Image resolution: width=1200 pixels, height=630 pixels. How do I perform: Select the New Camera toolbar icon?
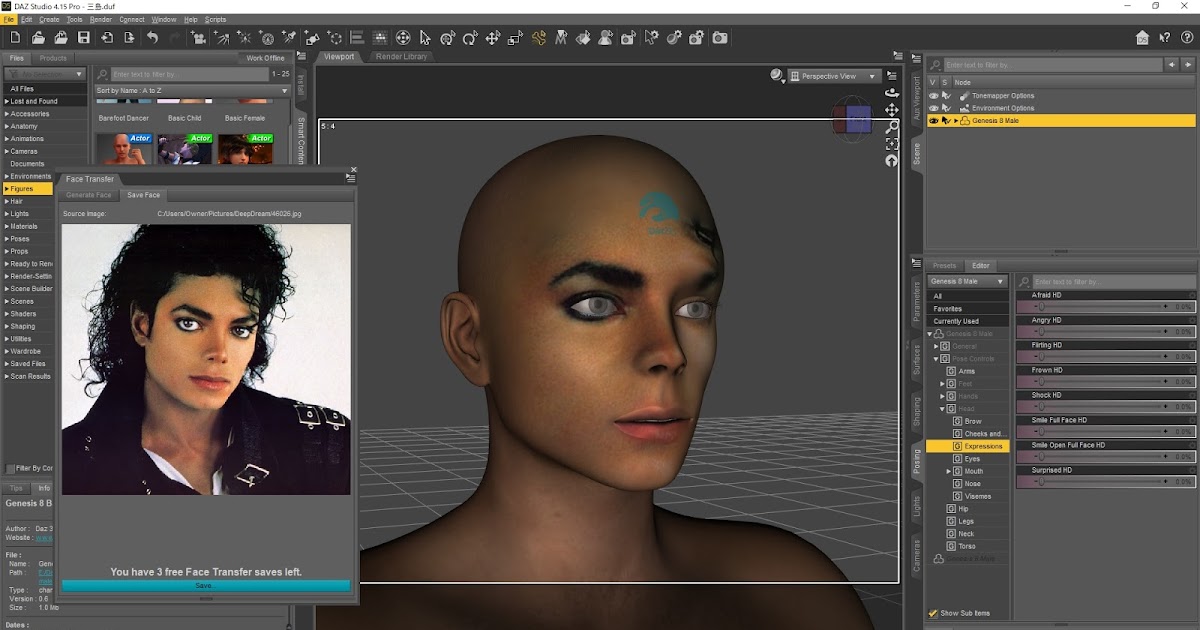pyautogui.click(x=198, y=37)
